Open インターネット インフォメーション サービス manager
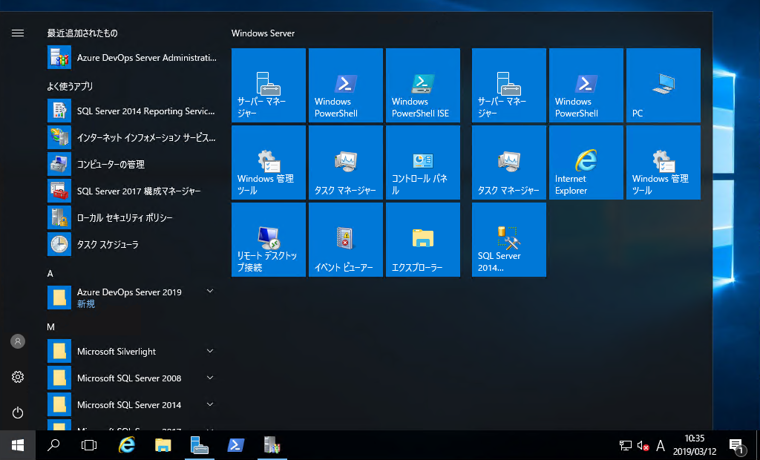The image size is (760, 460). pos(132,138)
